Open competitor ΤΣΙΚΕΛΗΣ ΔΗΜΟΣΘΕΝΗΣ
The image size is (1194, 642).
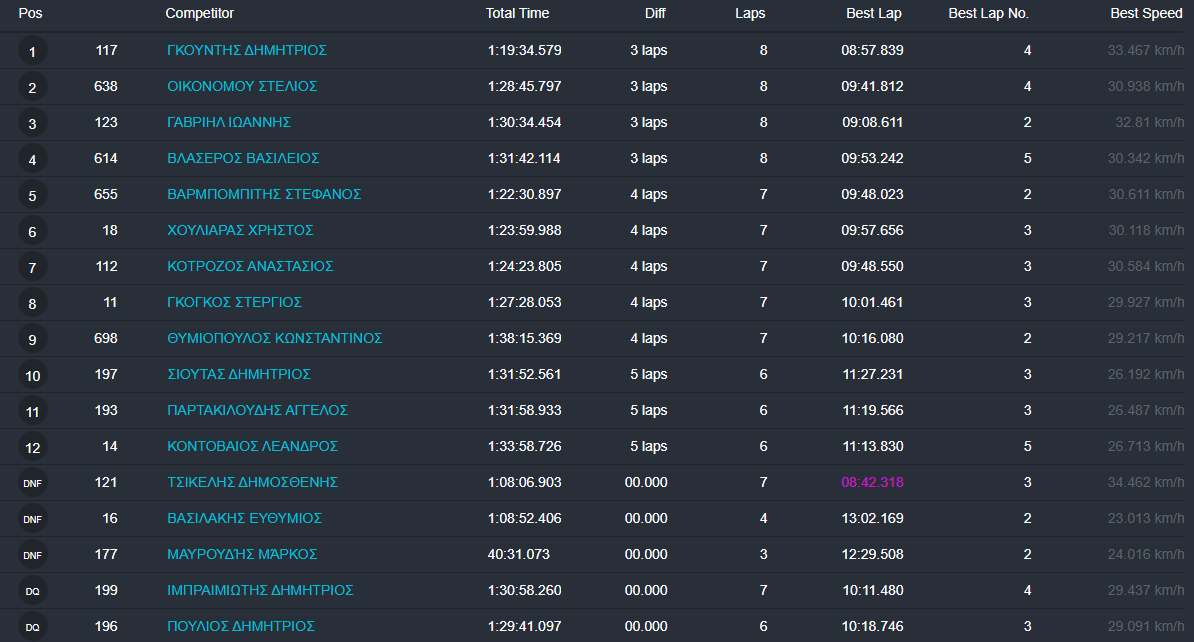click(x=252, y=483)
